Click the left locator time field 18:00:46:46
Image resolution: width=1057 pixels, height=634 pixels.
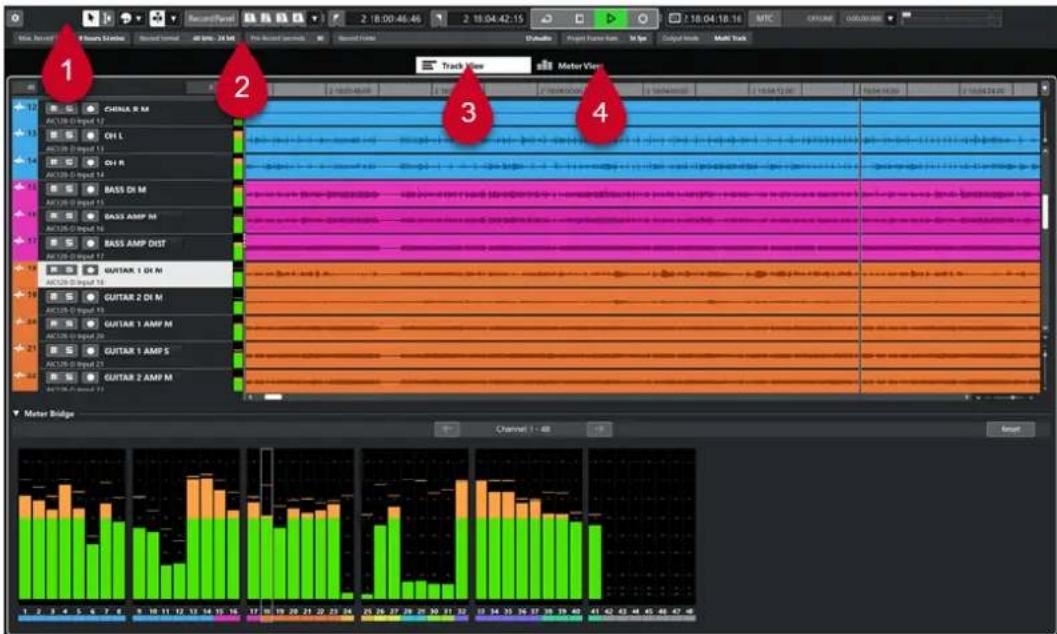pos(386,18)
